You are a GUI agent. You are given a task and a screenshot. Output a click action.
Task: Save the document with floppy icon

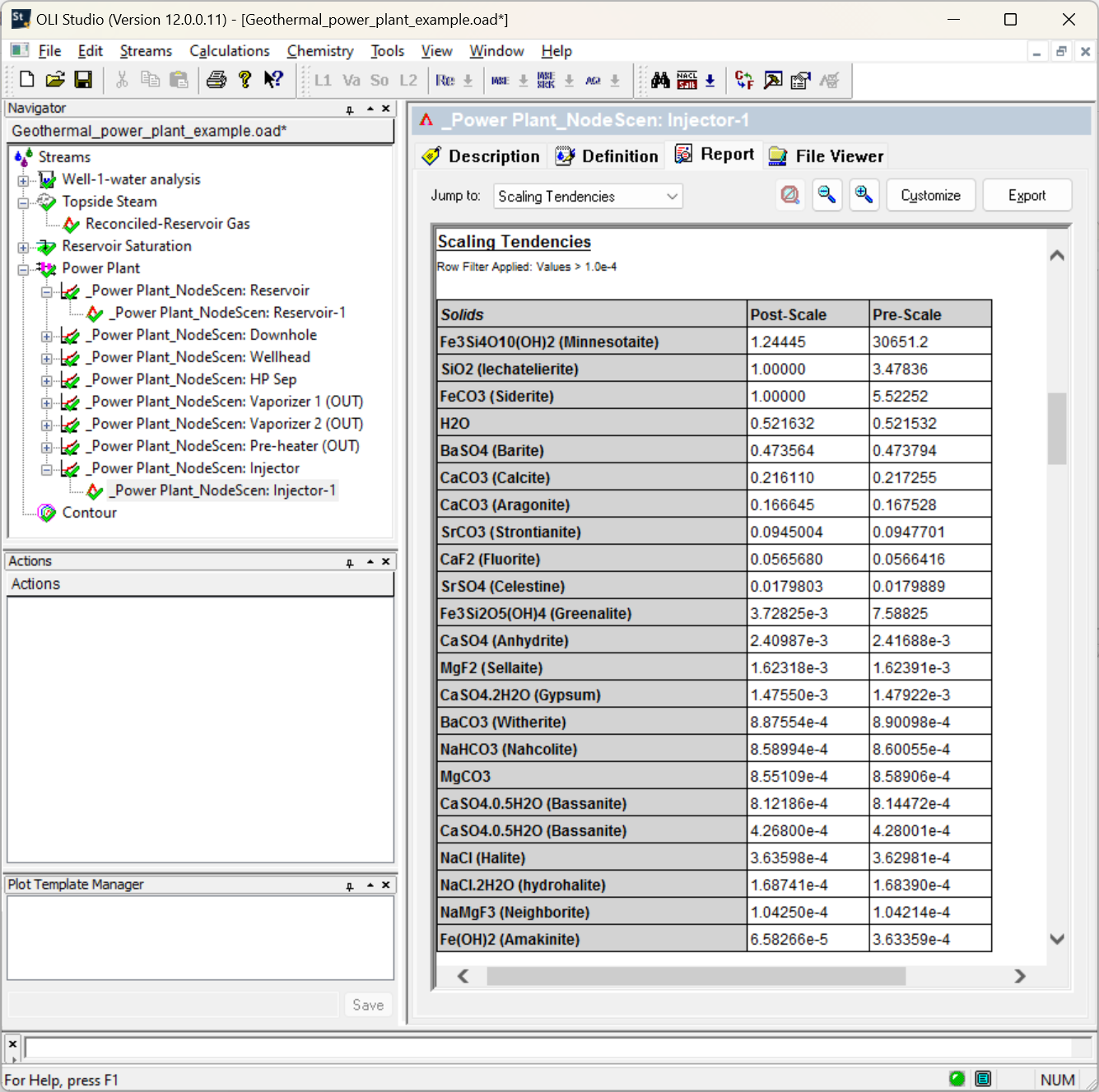click(x=83, y=80)
